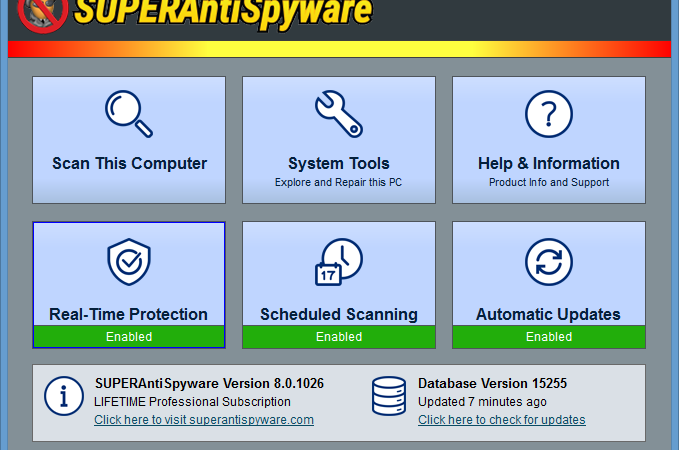Click 'Product Info and Support' text
679x450 pixels.
[x=549, y=182]
